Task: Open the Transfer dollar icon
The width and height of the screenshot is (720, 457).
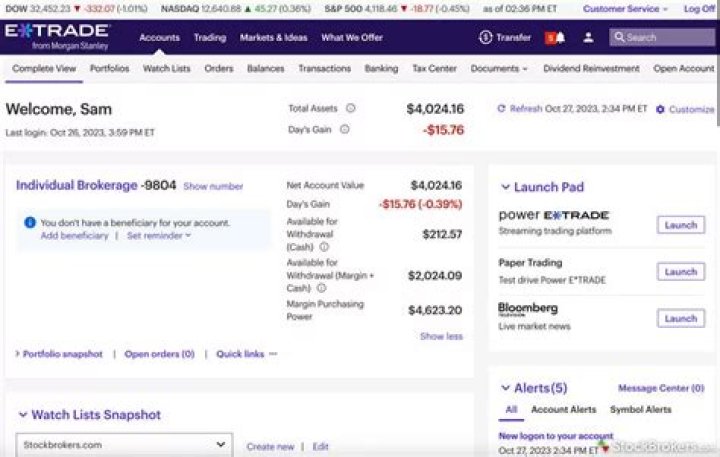Action: point(485,37)
